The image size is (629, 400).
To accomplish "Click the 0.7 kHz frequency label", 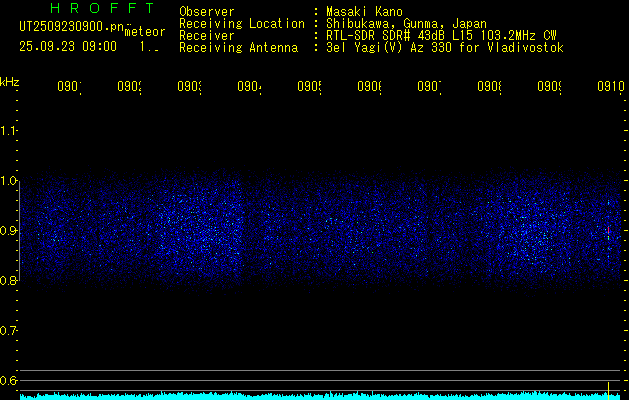I will [x=8, y=331].
